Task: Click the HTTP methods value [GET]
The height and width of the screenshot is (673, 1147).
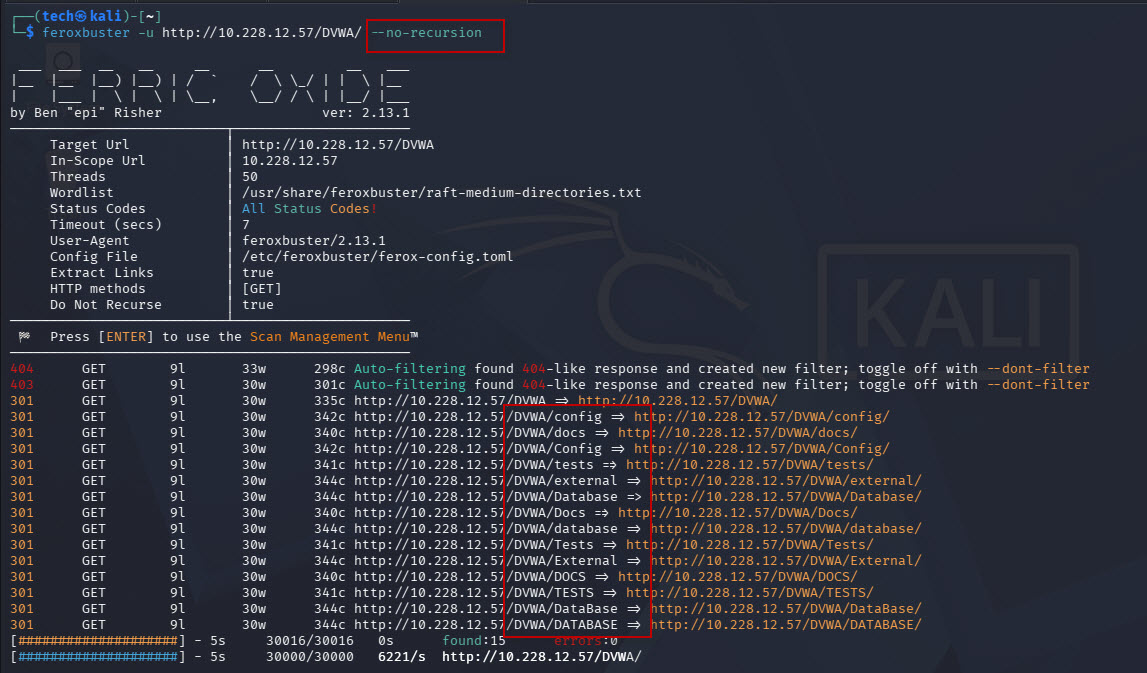Action: pyautogui.click(x=262, y=289)
